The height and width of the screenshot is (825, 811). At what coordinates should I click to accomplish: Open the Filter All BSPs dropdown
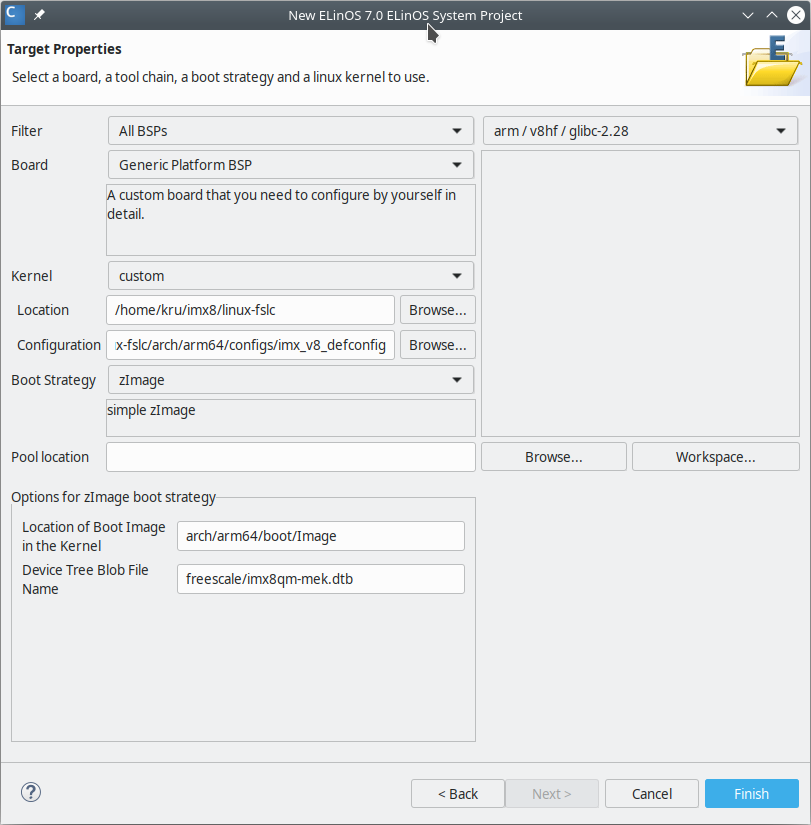[290, 131]
